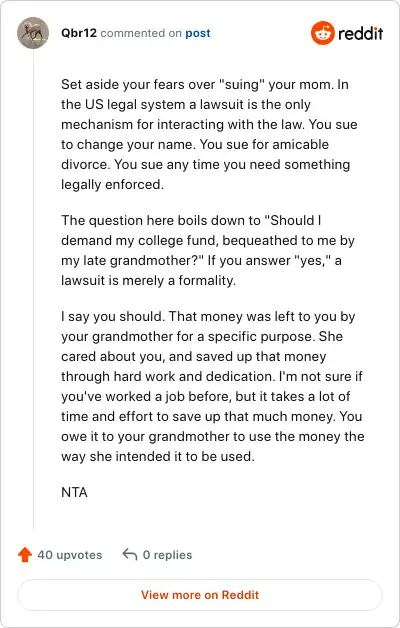This screenshot has height=628, width=400.
Task: Open the Qbr12 username link
Action: point(79,33)
